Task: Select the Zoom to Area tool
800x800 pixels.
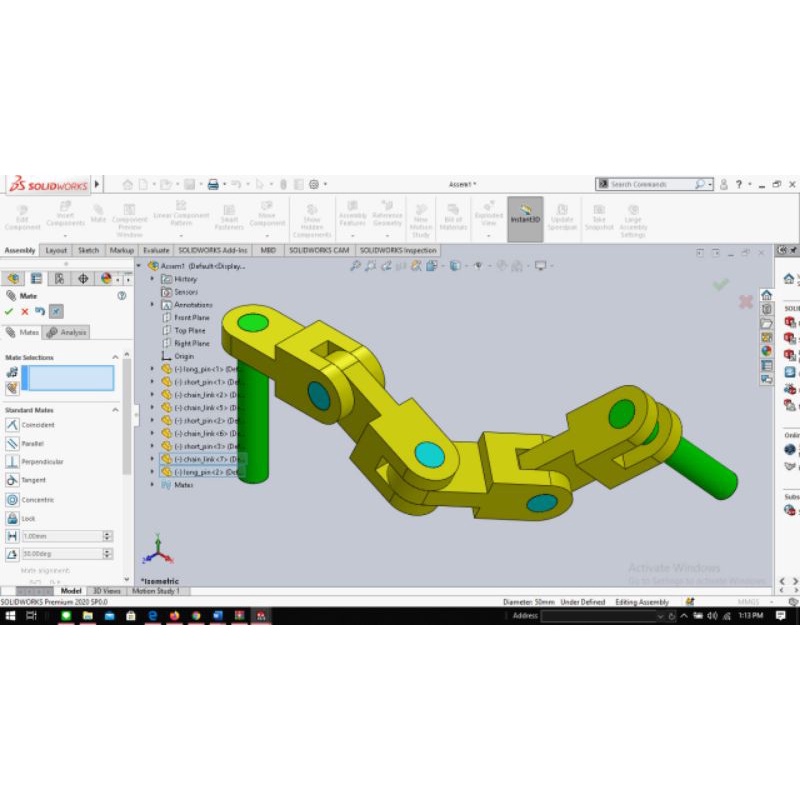Action: (371, 265)
